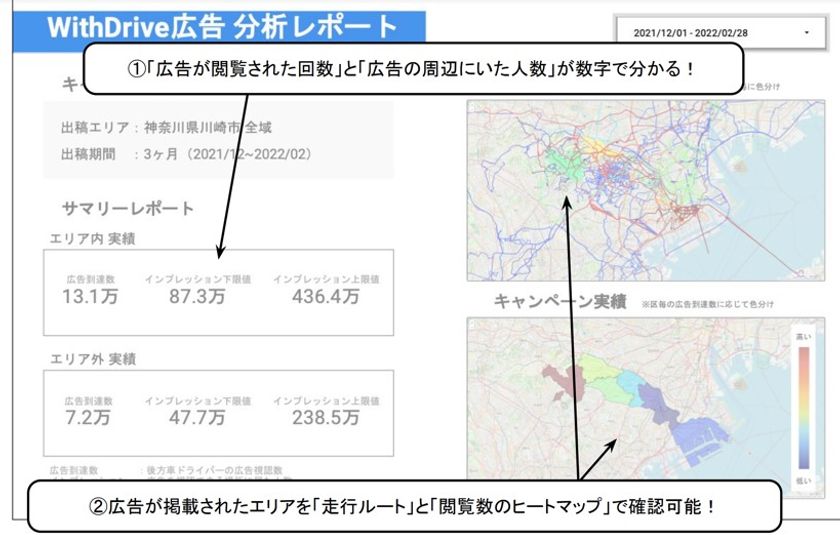Click the 13.1万 広告到達数 value in エリア内実績
The image size is (840, 535).
click(90, 296)
